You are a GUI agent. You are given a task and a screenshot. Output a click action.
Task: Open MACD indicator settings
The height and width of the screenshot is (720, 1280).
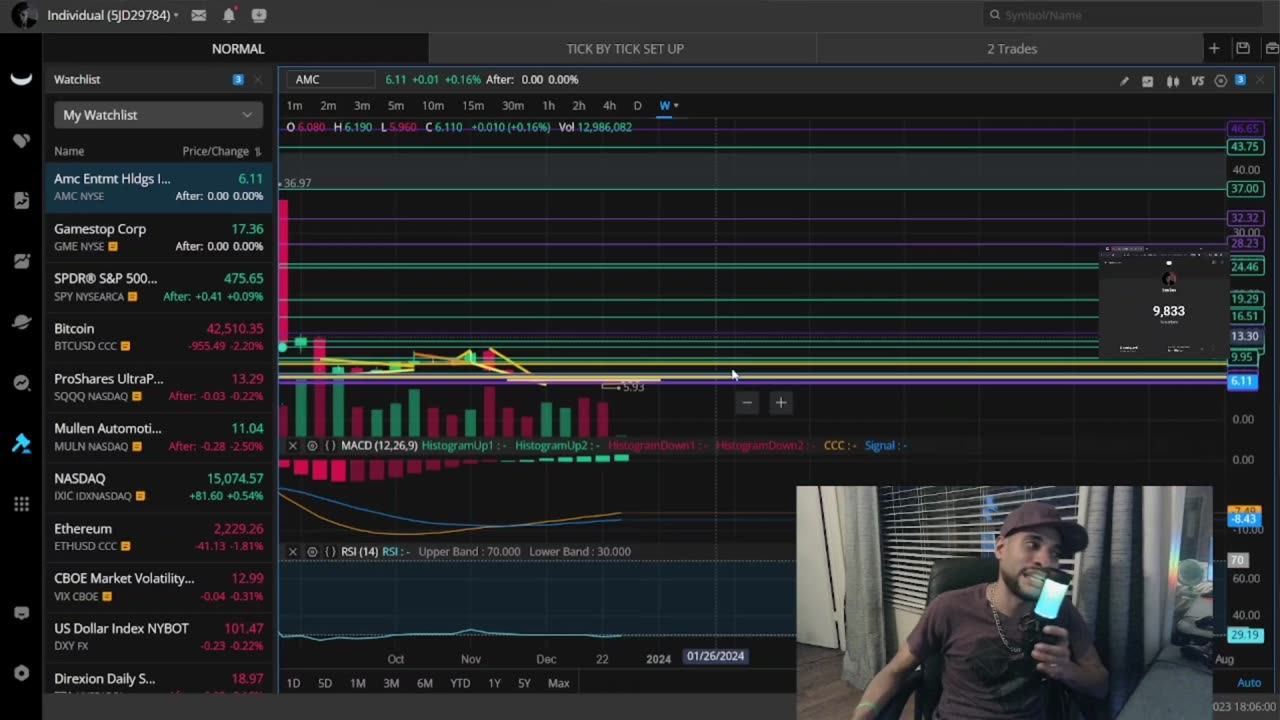[x=312, y=445]
